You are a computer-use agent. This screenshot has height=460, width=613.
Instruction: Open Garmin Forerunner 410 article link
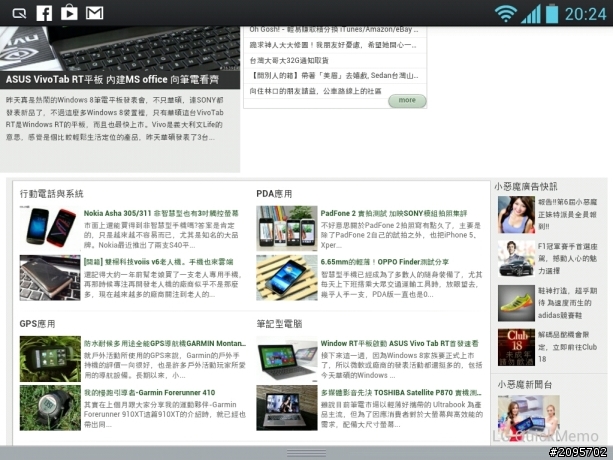[149, 392]
